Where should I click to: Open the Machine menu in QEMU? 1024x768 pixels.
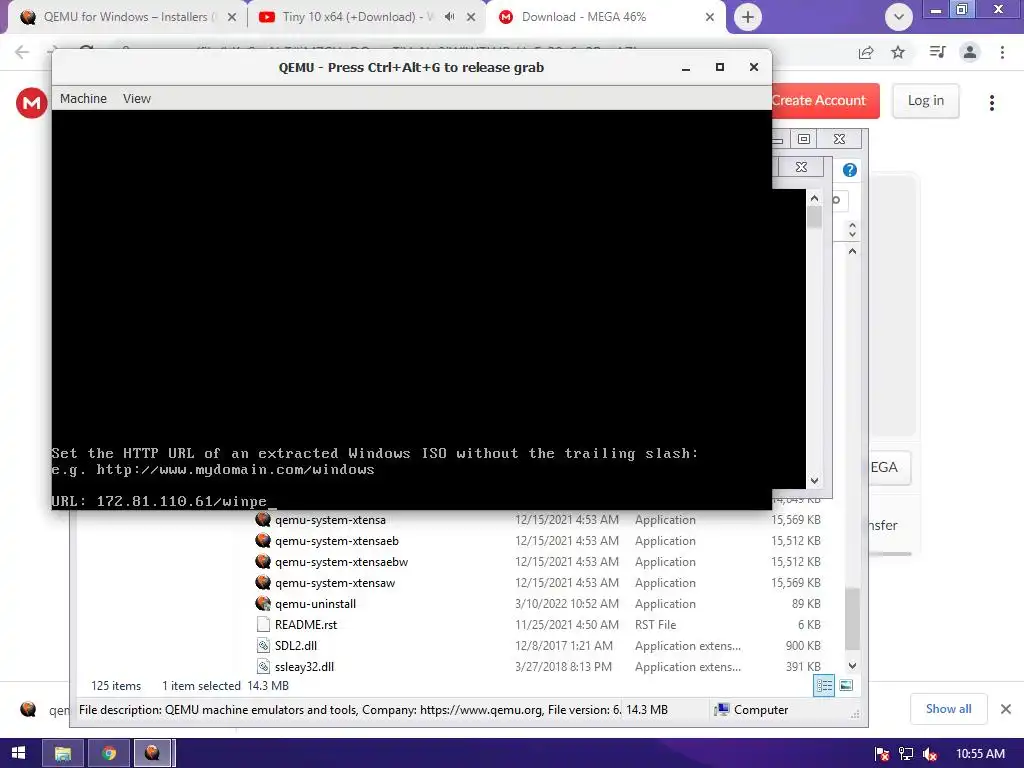[x=83, y=99]
